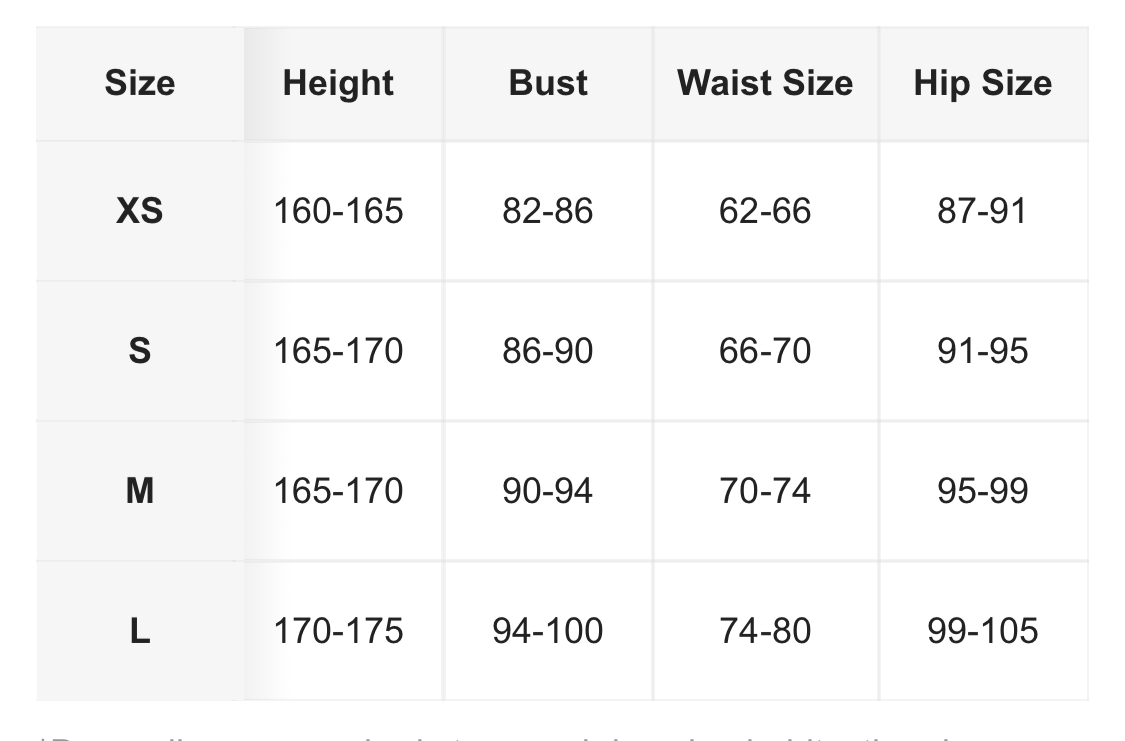
Task: Click the 99-105 hip cell
Action: coord(982,631)
